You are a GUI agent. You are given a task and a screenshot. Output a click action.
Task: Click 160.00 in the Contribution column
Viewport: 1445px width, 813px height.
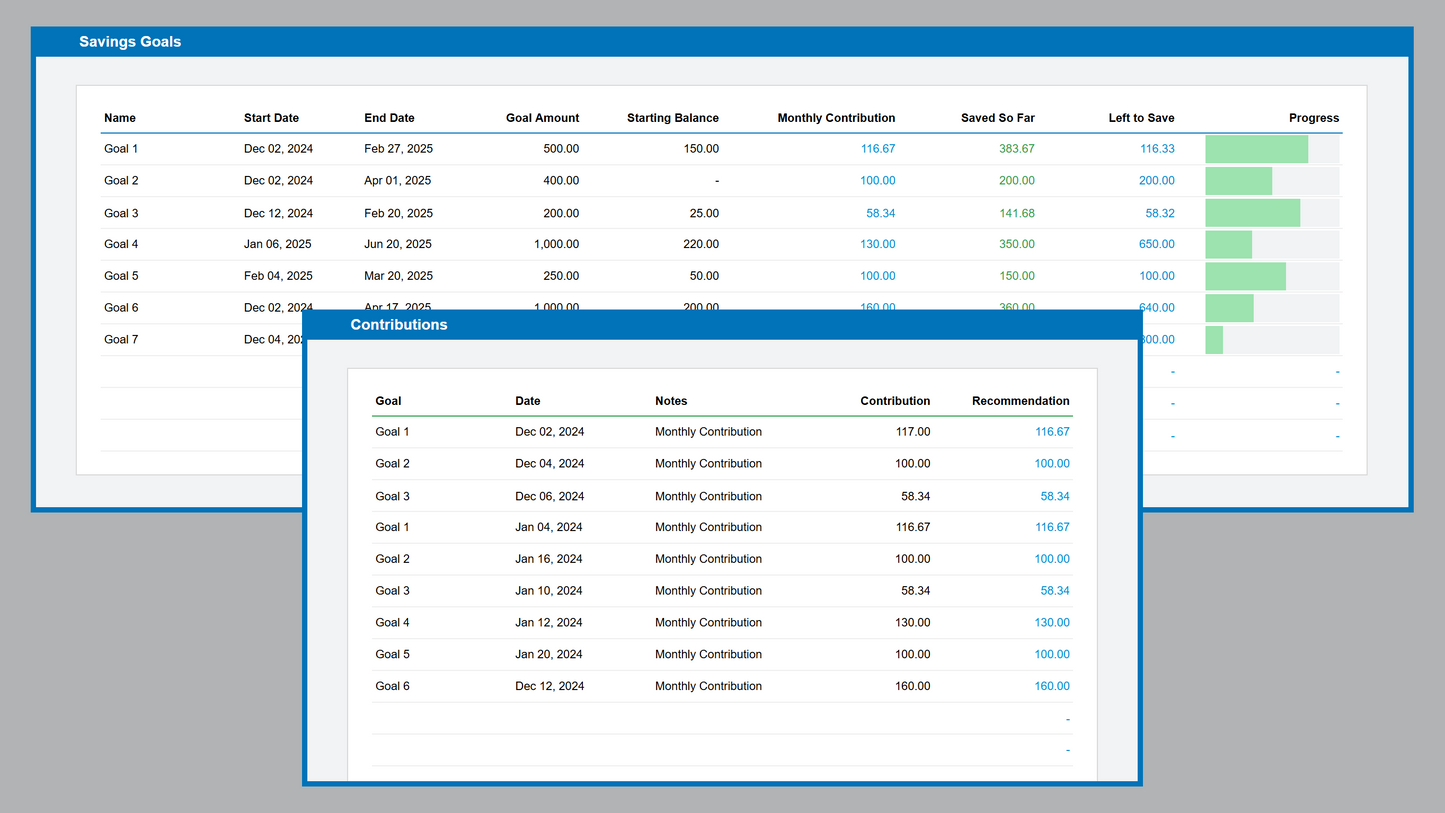tap(912, 686)
